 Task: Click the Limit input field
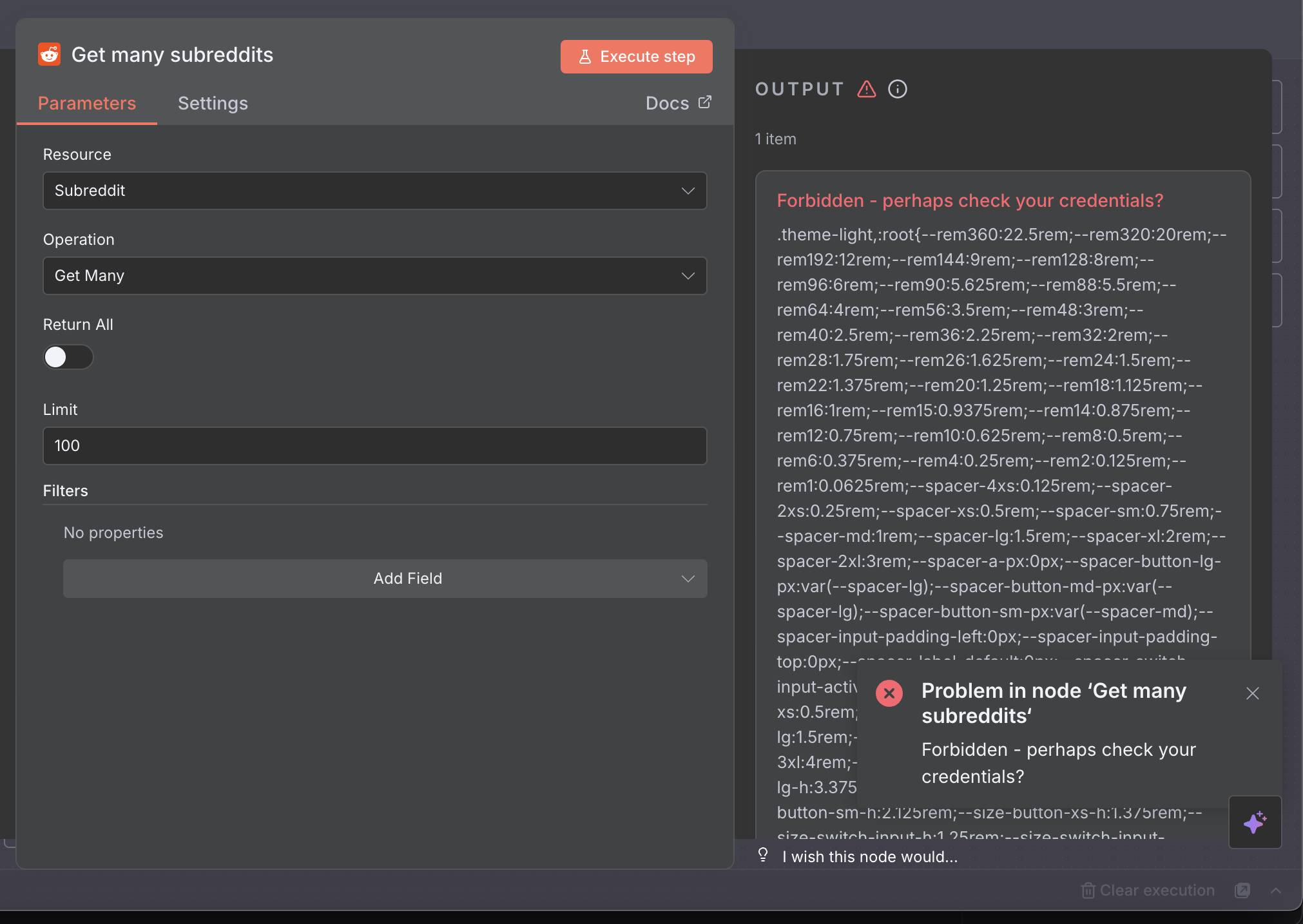374,446
